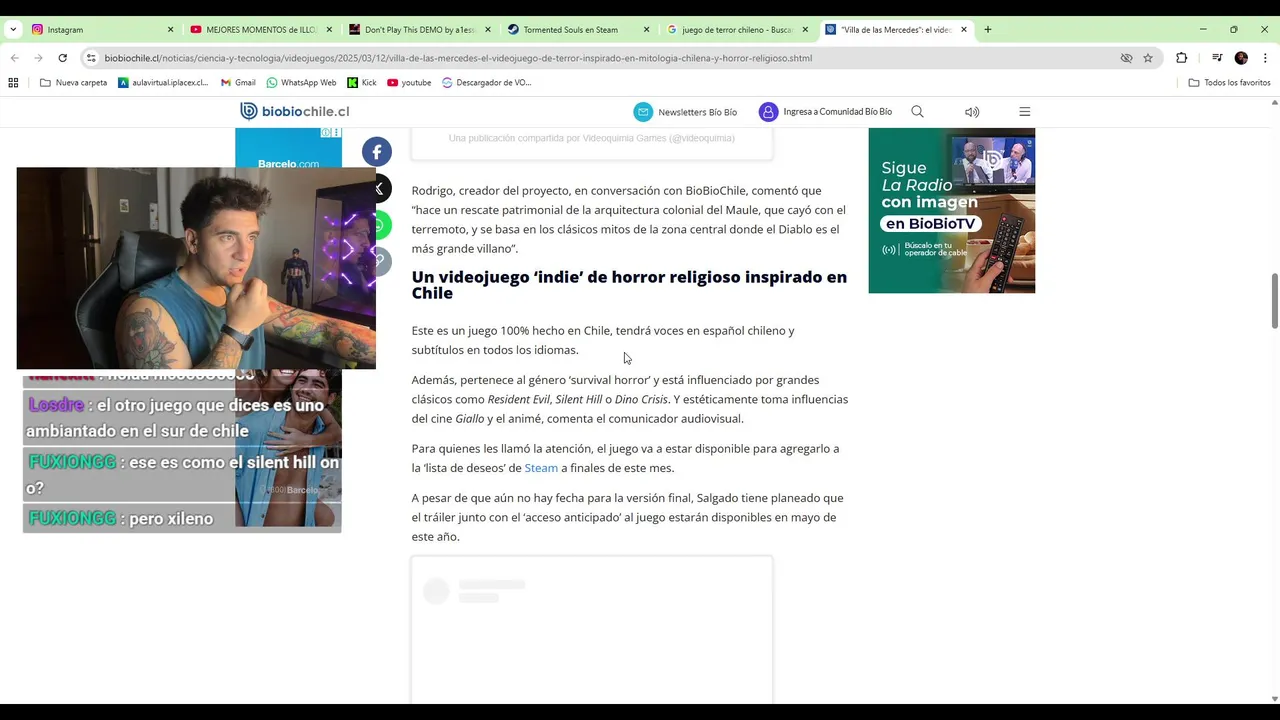
Task: Open the youtube bookmark
Action: pyautogui.click(x=409, y=83)
